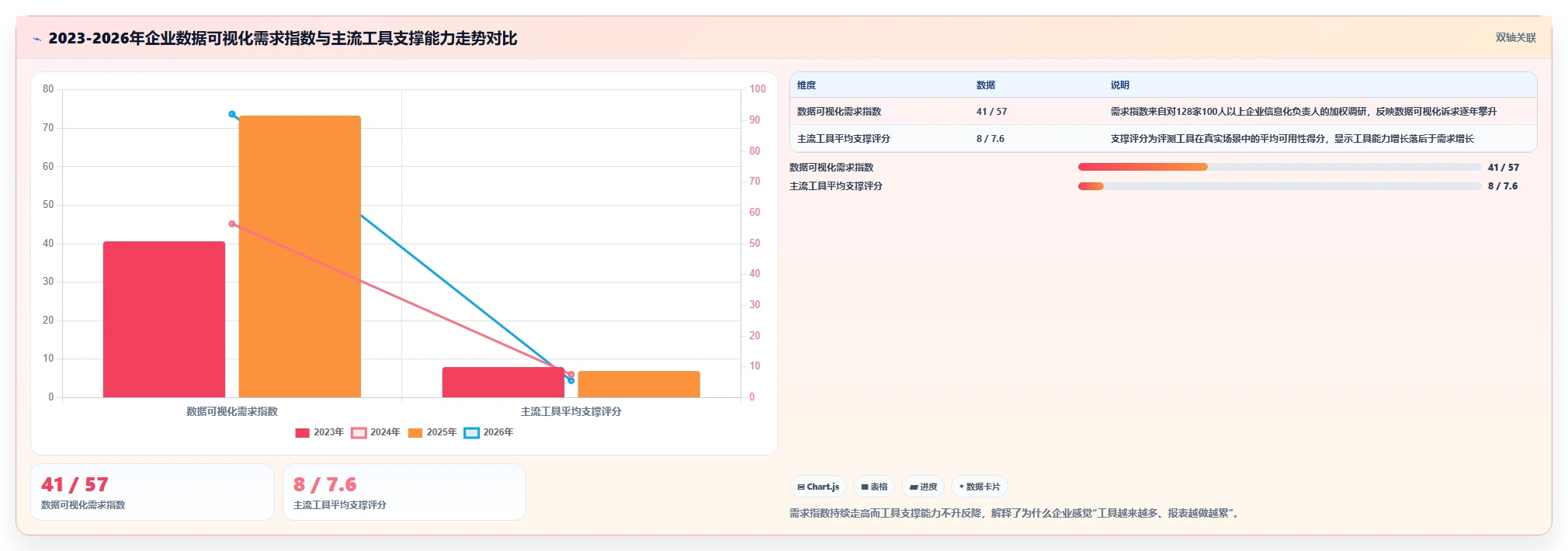Click the title icon beside the 2023-2026 heading
Image resolution: width=1568 pixels, height=551 pixels.
point(36,39)
